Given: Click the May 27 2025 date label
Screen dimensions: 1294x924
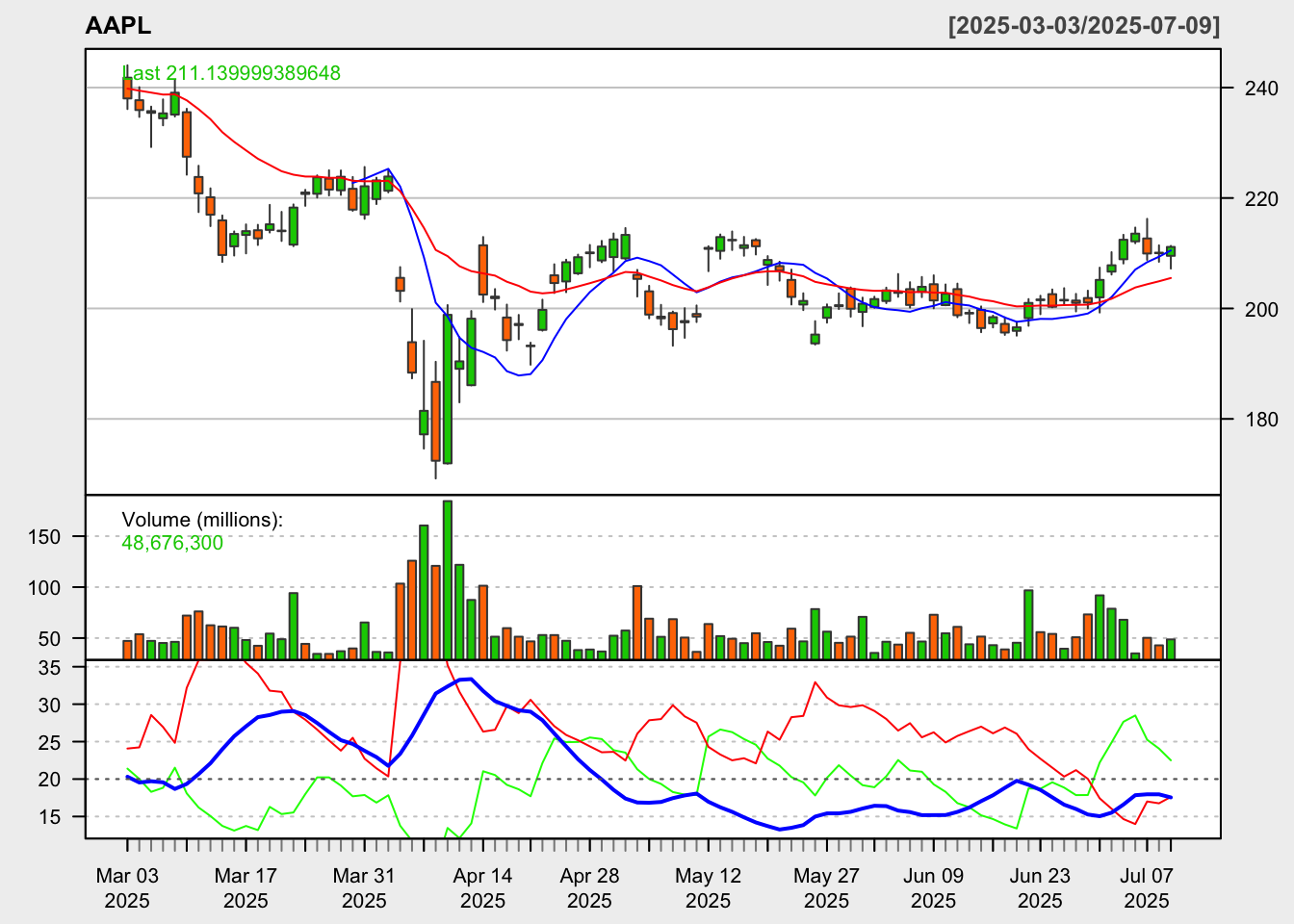Looking at the screenshot, I should tap(826, 888).
